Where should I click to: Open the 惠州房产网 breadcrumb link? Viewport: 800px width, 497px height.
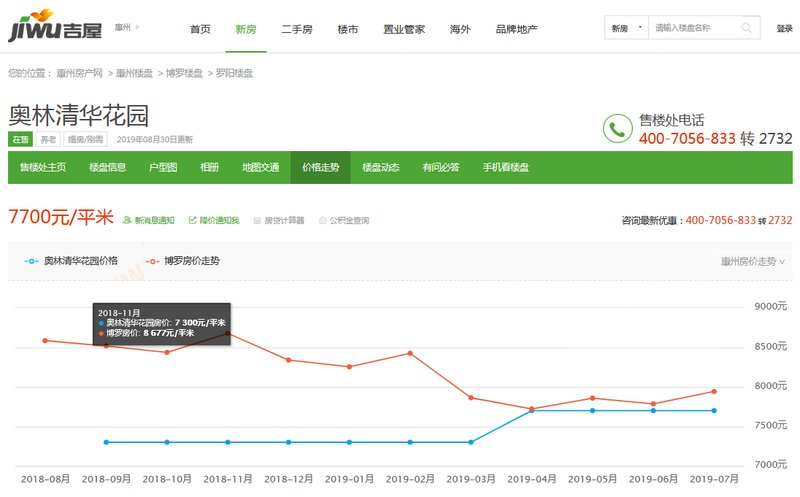pos(79,73)
